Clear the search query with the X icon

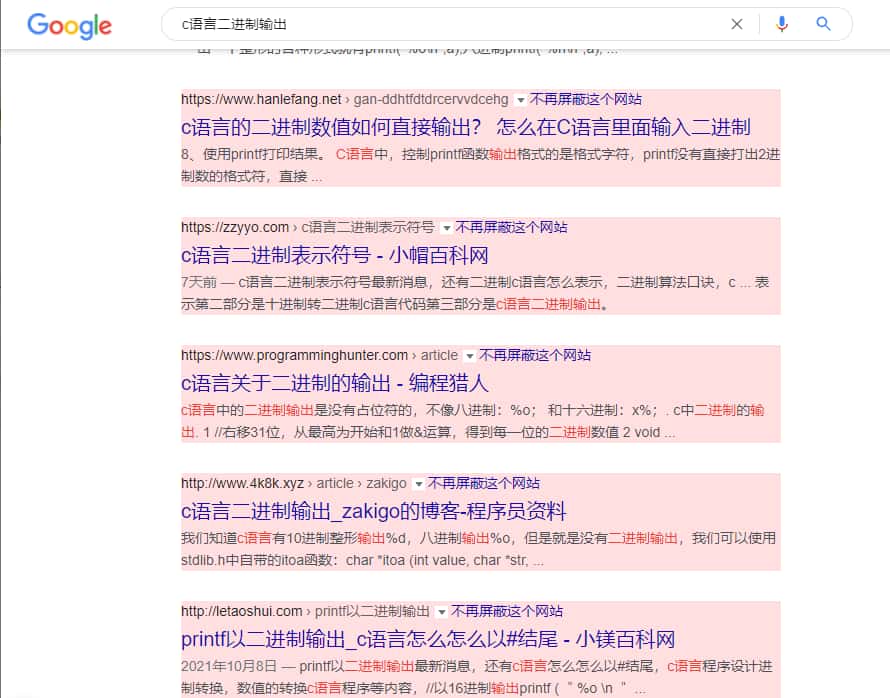click(737, 24)
